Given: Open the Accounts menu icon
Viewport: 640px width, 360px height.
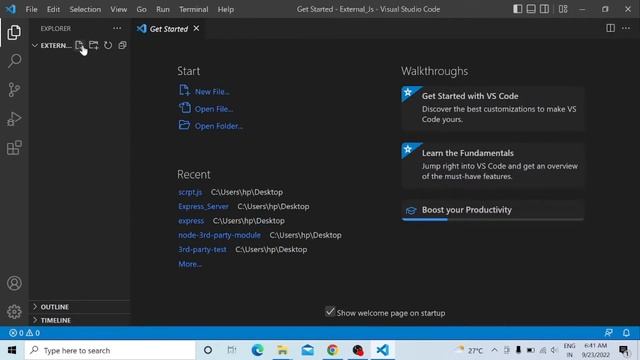Looking at the screenshot, I should pos(14,283).
